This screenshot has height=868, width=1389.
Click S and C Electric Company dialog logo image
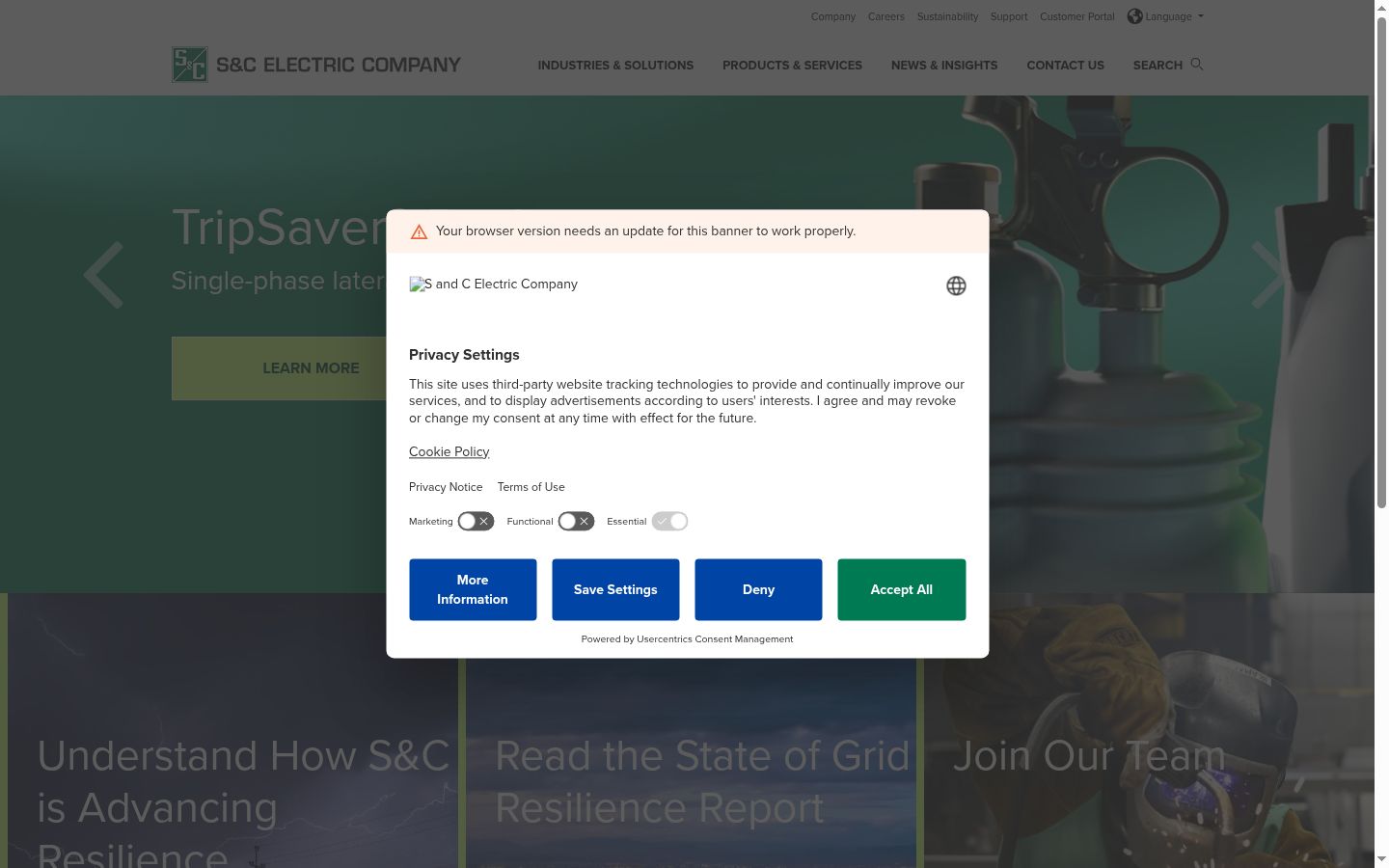coord(494,285)
